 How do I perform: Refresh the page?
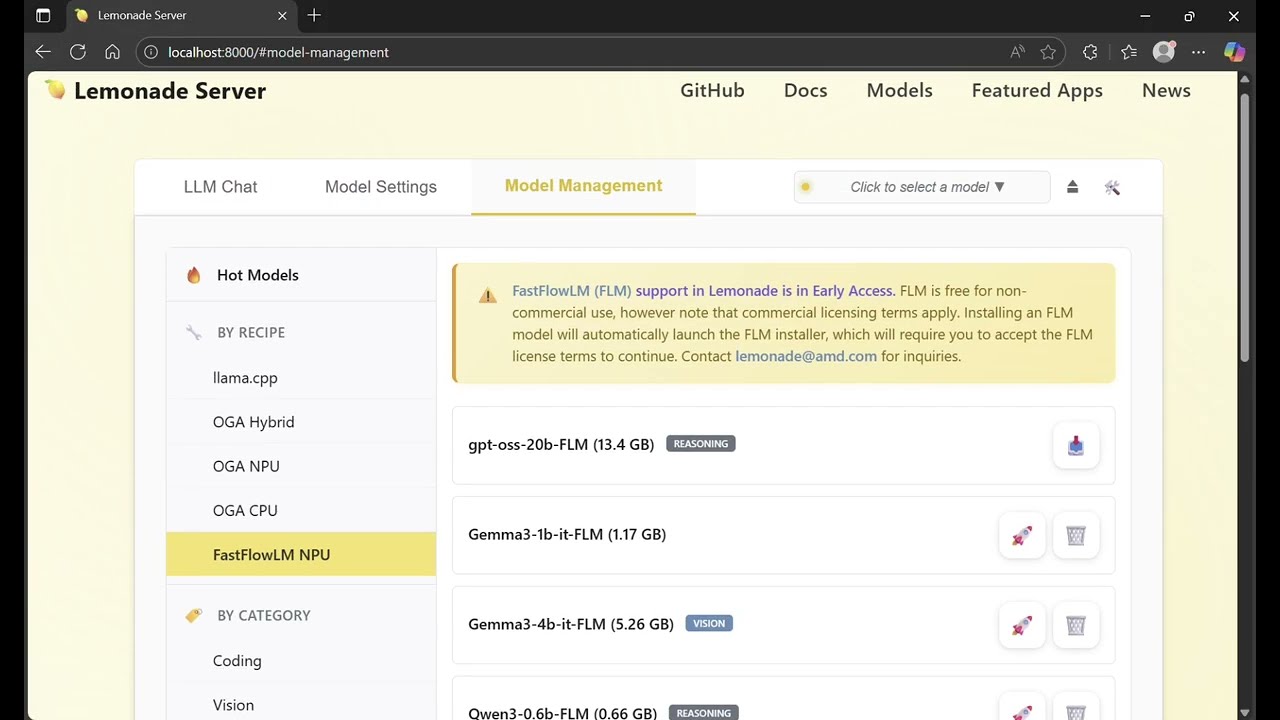tap(77, 52)
